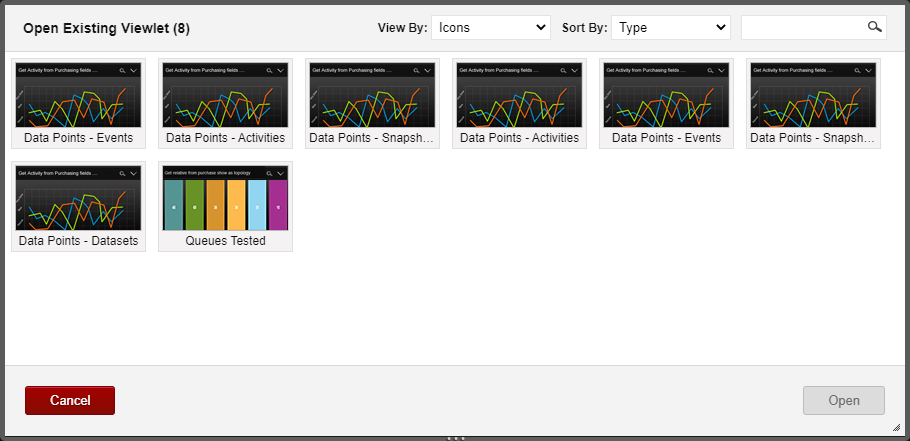Select the Data Points - Datasets viewlet

pos(78,207)
